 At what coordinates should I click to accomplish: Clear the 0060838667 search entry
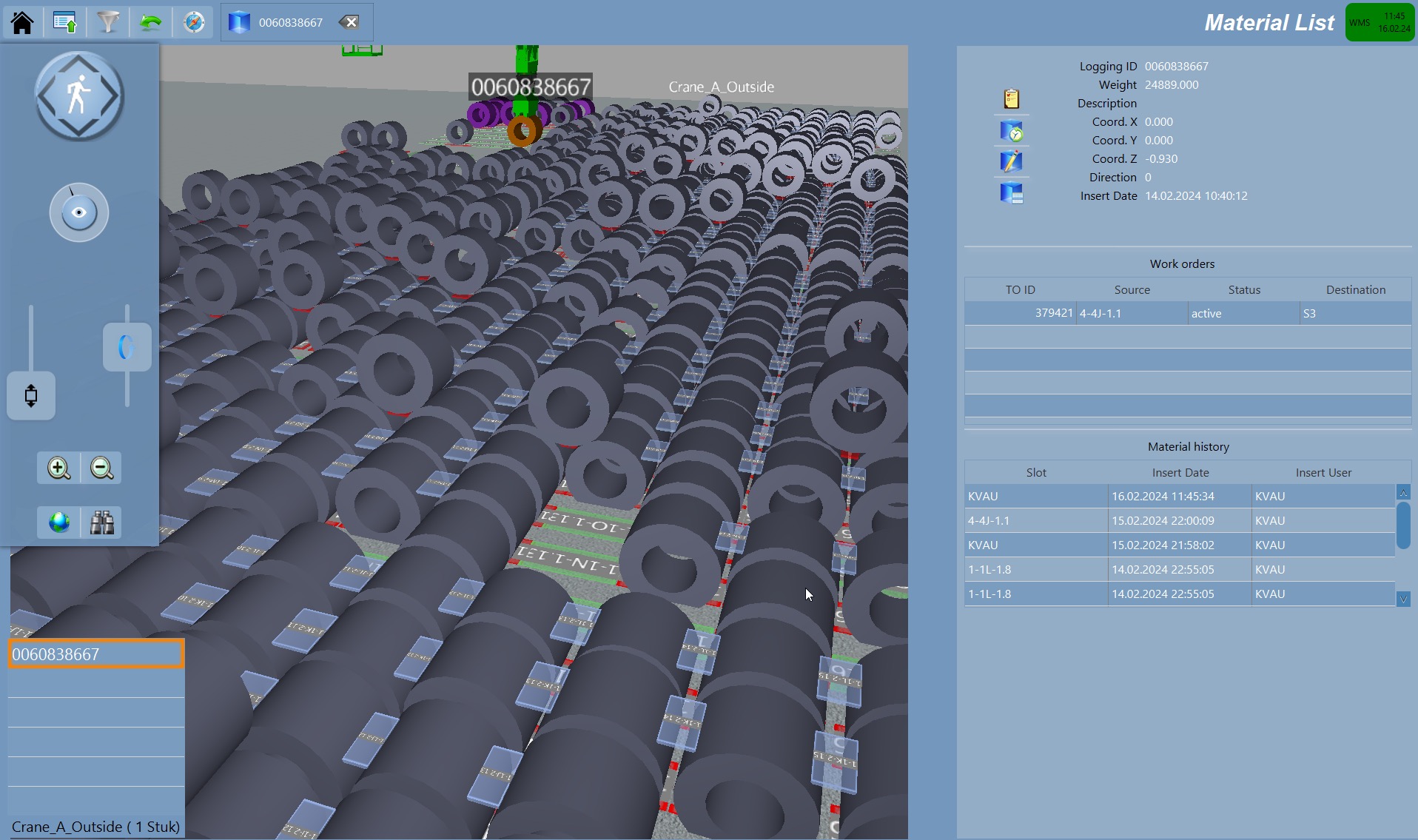coord(349,21)
